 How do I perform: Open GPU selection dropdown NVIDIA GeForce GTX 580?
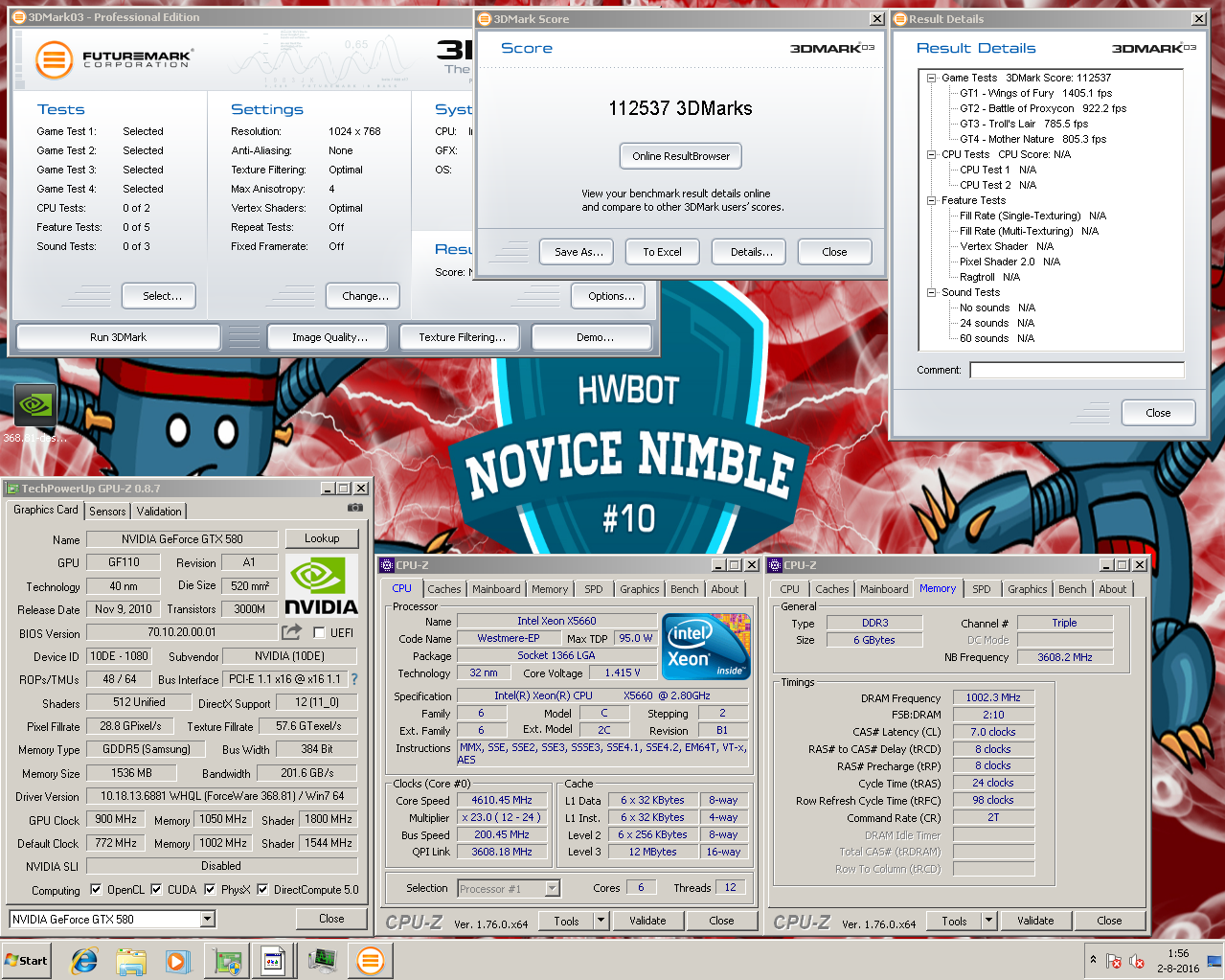[x=208, y=920]
